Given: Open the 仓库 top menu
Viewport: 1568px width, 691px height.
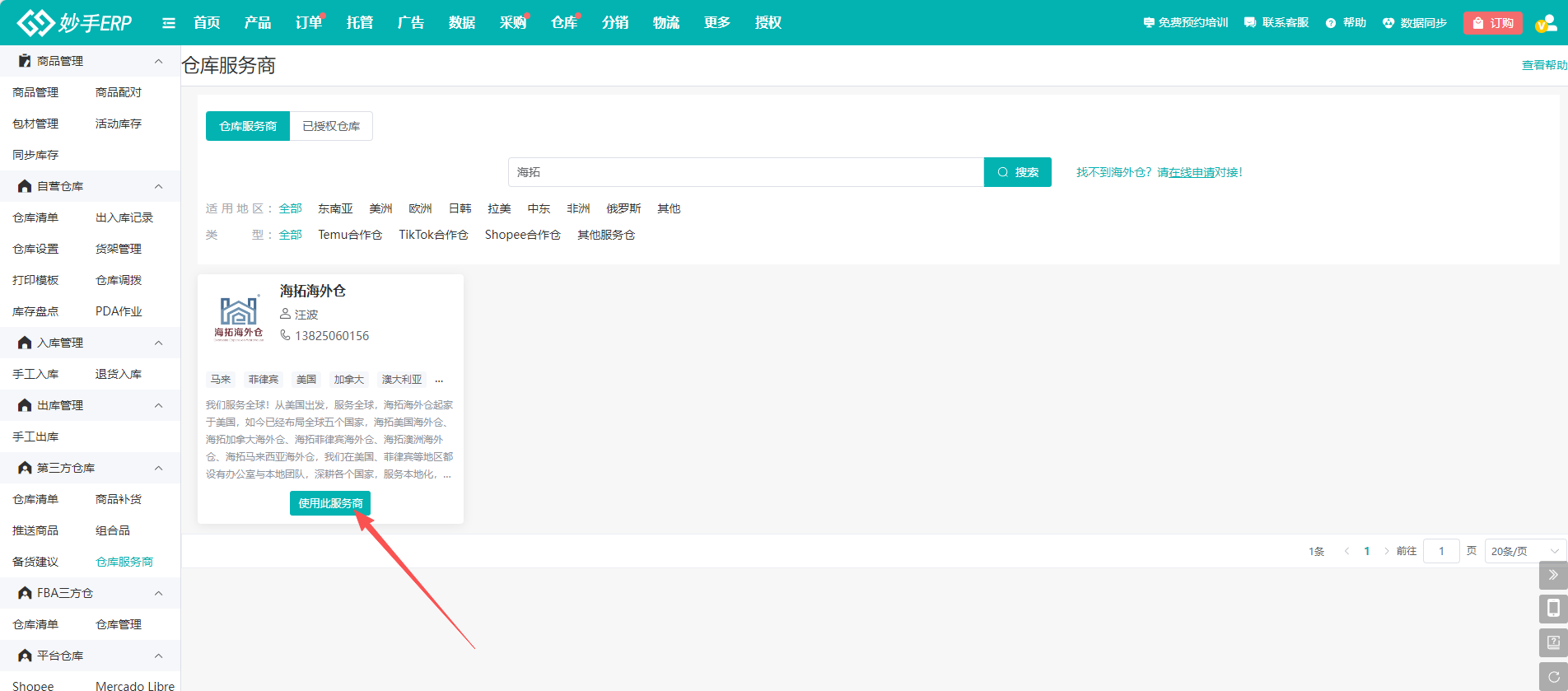Looking at the screenshot, I should (564, 23).
